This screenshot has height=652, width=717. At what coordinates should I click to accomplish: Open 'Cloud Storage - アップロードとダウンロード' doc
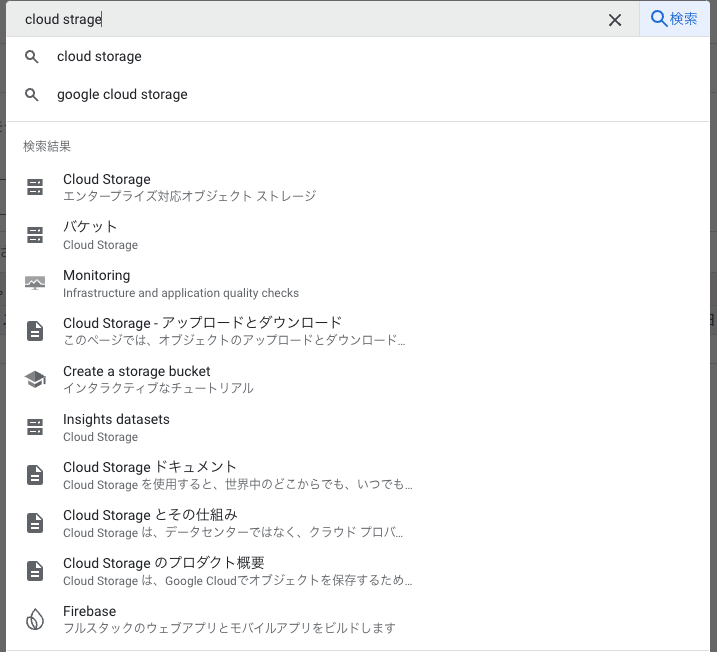point(358,331)
